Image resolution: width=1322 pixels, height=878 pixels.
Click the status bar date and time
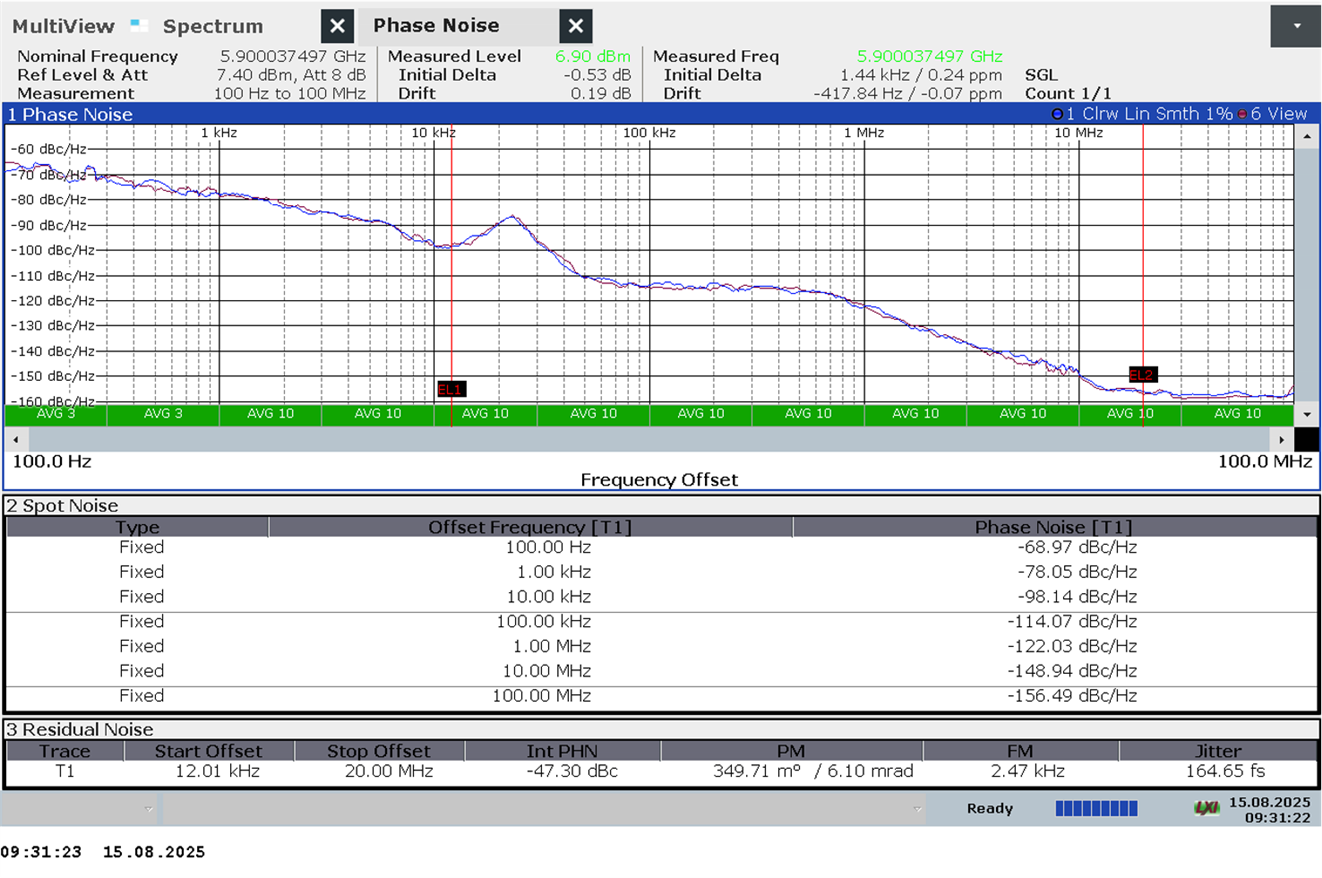point(1270,809)
